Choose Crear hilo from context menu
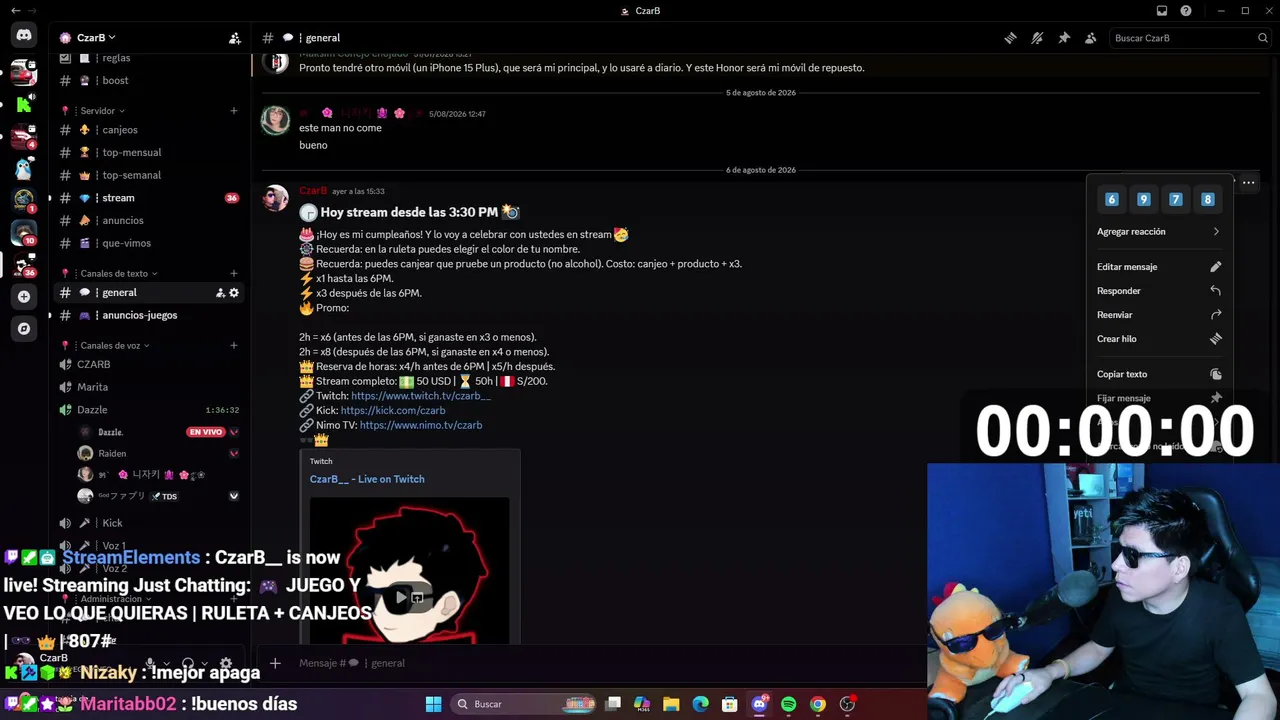 click(1158, 339)
